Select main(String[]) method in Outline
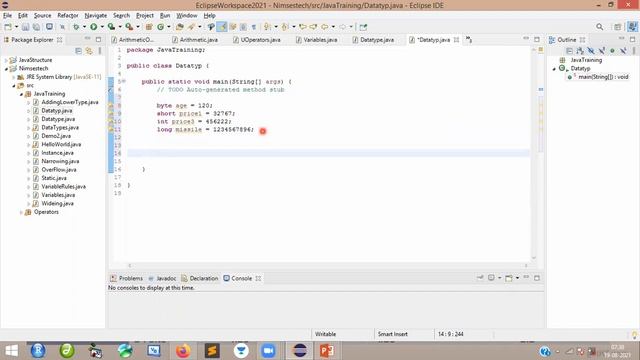The width and height of the screenshot is (640, 360). coord(603,77)
